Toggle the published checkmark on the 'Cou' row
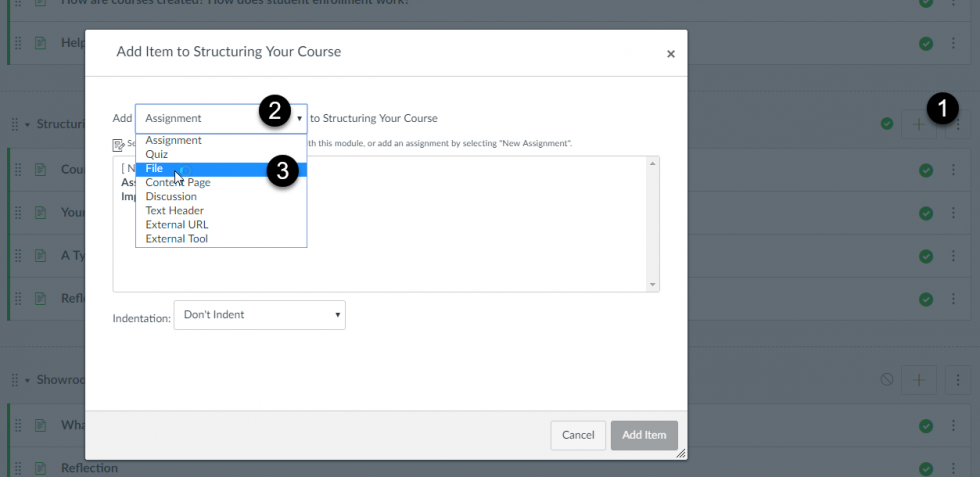 click(x=926, y=169)
